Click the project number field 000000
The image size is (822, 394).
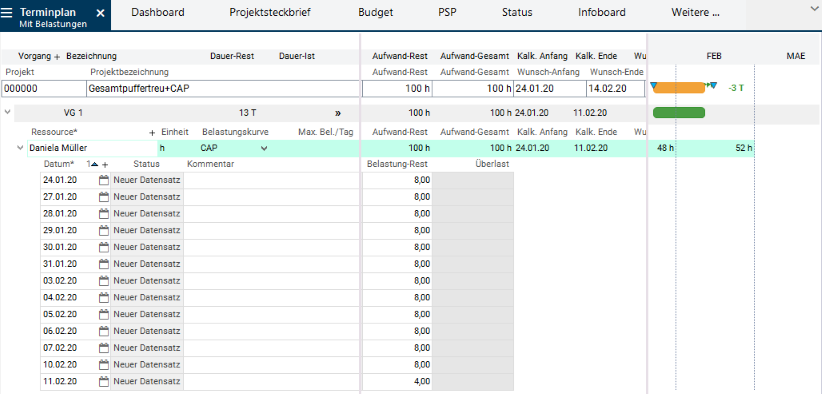tap(44, 89)
